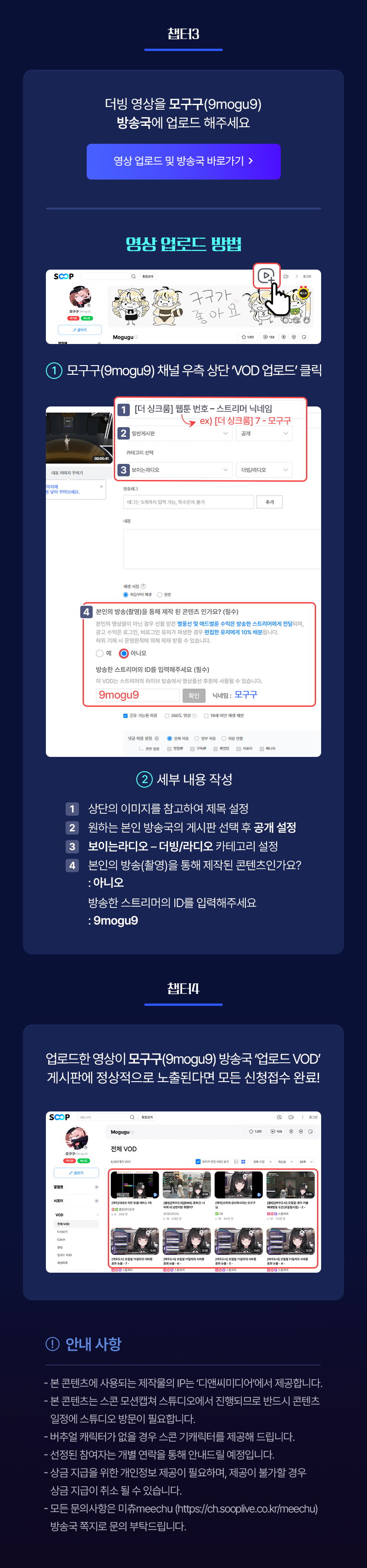Click the 확인 button next to 9mogu9
367x1568 pixels.
click(194, 695)
